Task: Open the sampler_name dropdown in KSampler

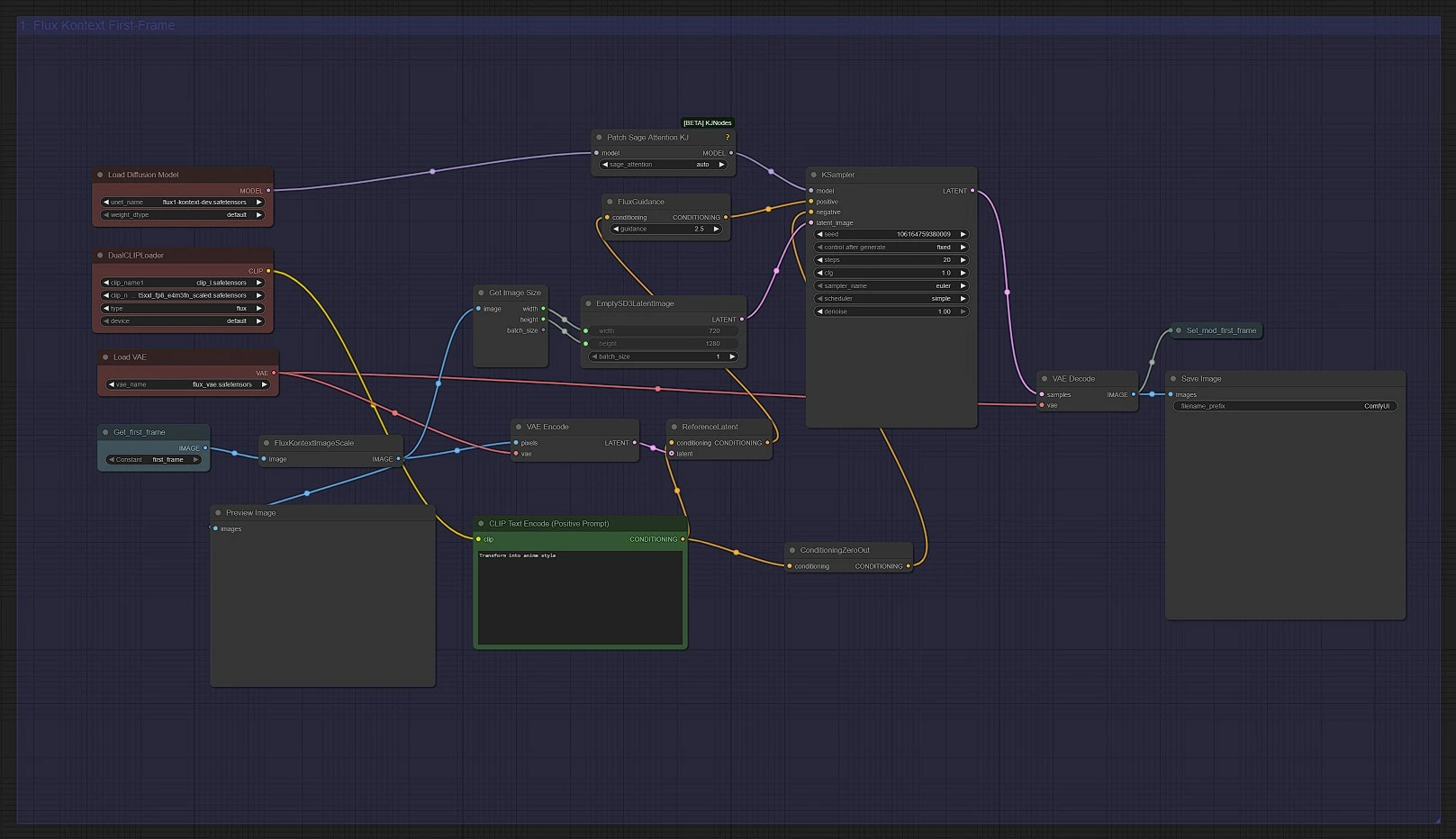Action: tap(891, 286)
